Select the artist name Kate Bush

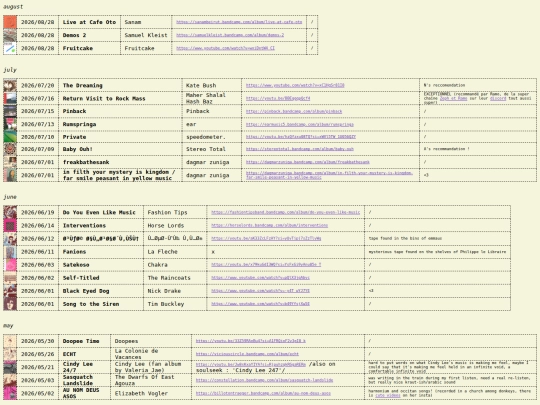pos(201,85)
